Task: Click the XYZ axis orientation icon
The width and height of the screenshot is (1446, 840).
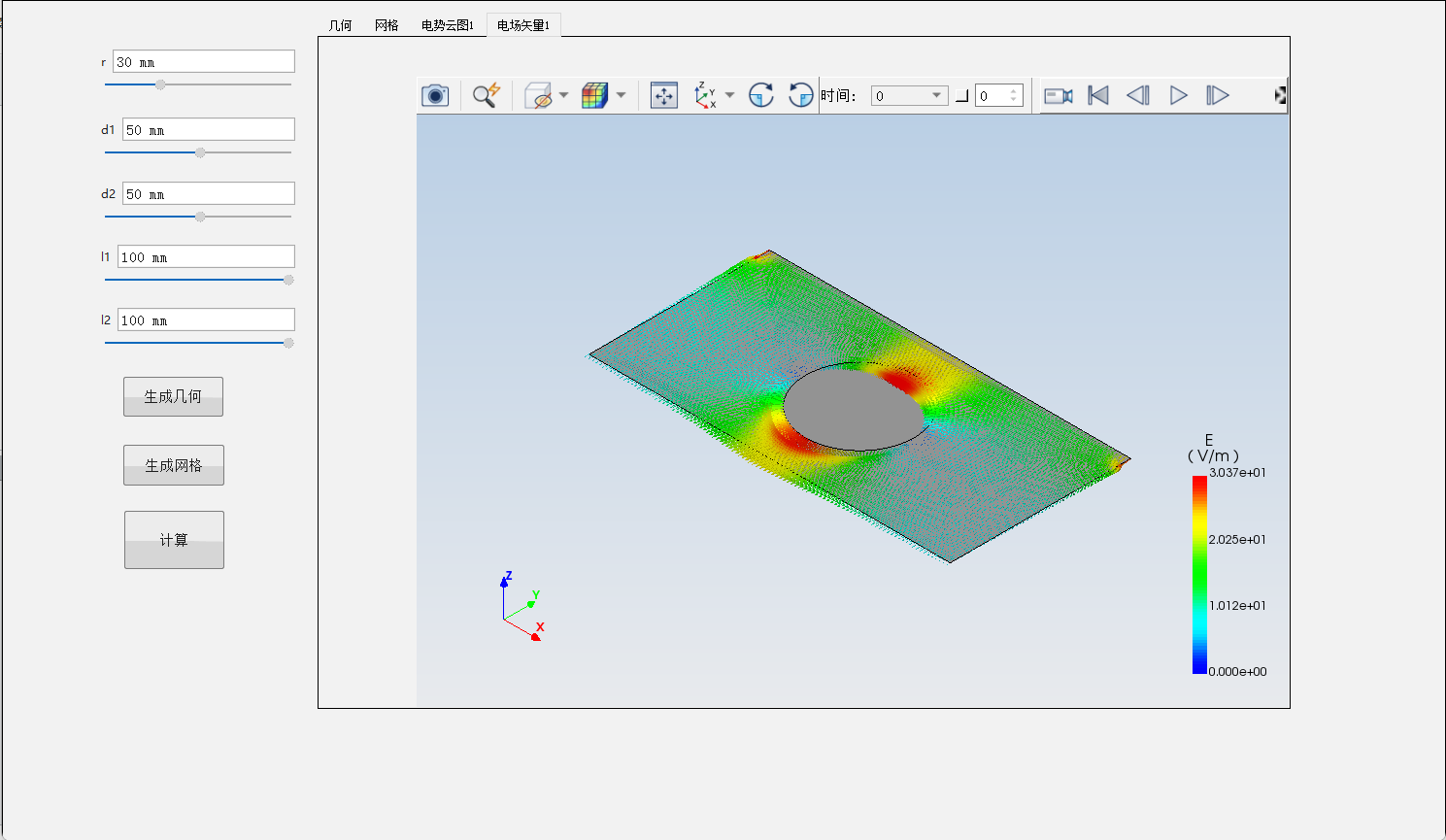Action: [x=705, y=95]
